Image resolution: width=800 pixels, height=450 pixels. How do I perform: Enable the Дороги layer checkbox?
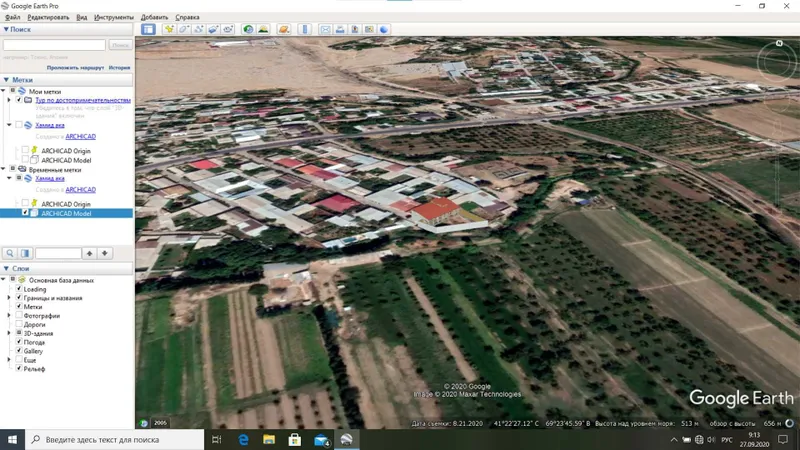point(19,324)
